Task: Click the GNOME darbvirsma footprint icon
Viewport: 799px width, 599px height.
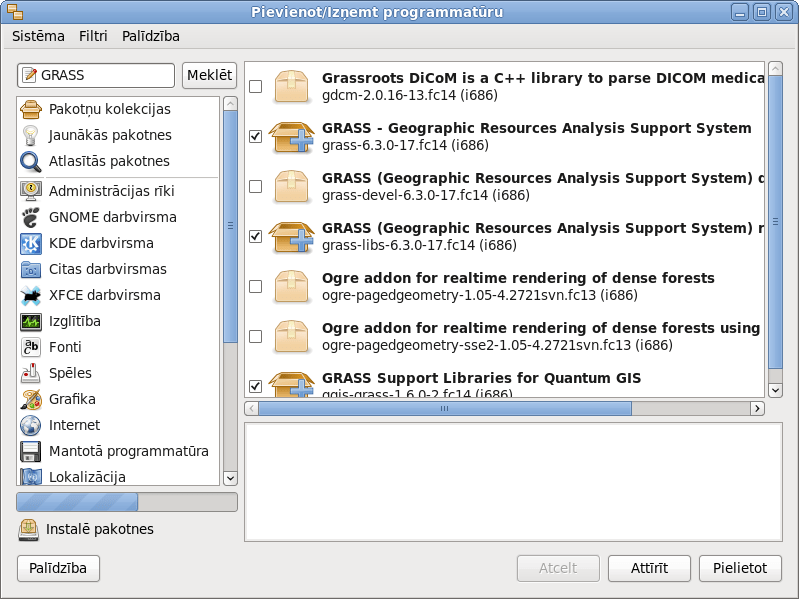Action: [31, 217]
